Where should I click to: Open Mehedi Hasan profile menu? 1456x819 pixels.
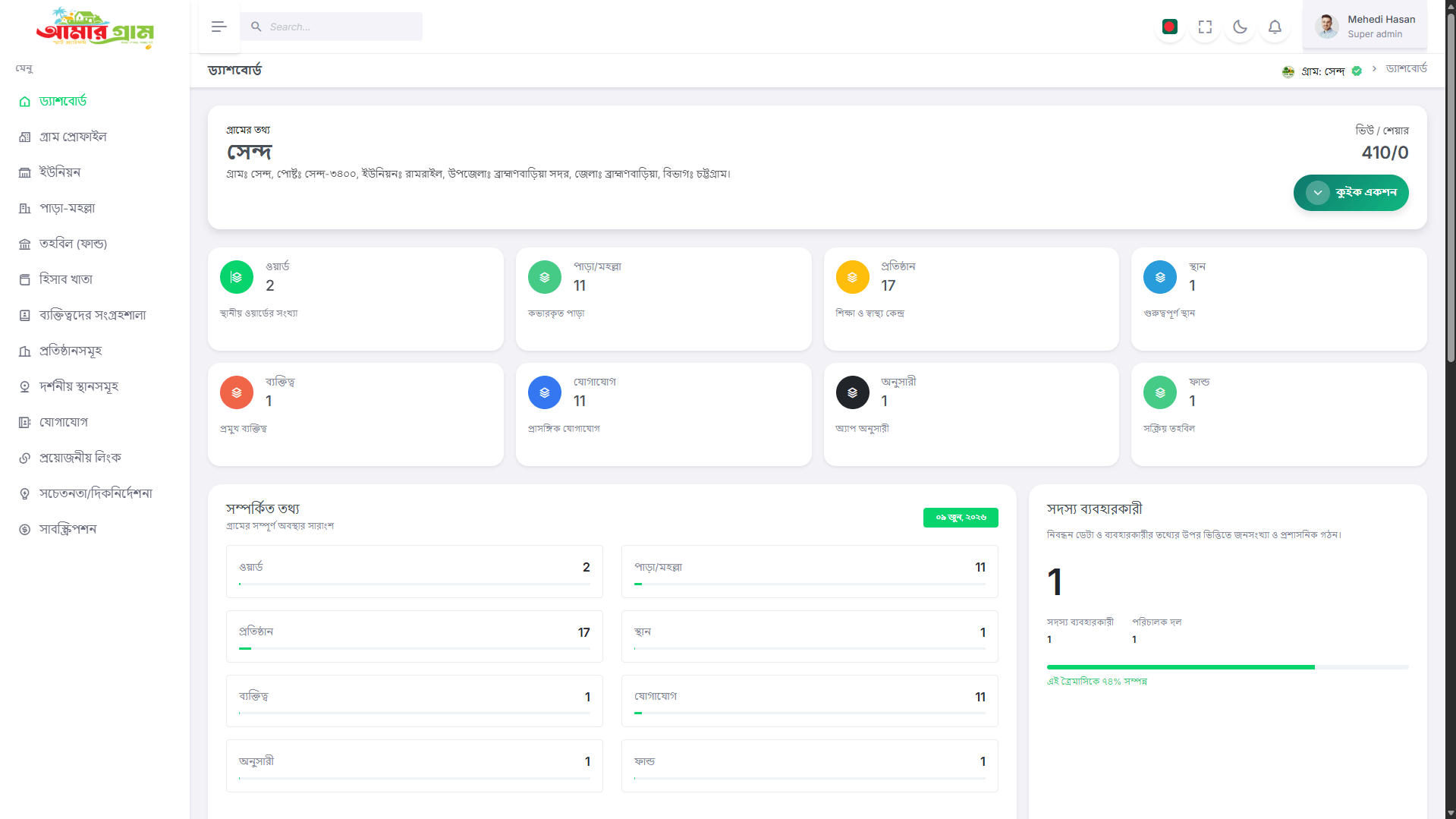coord(1365,27)
